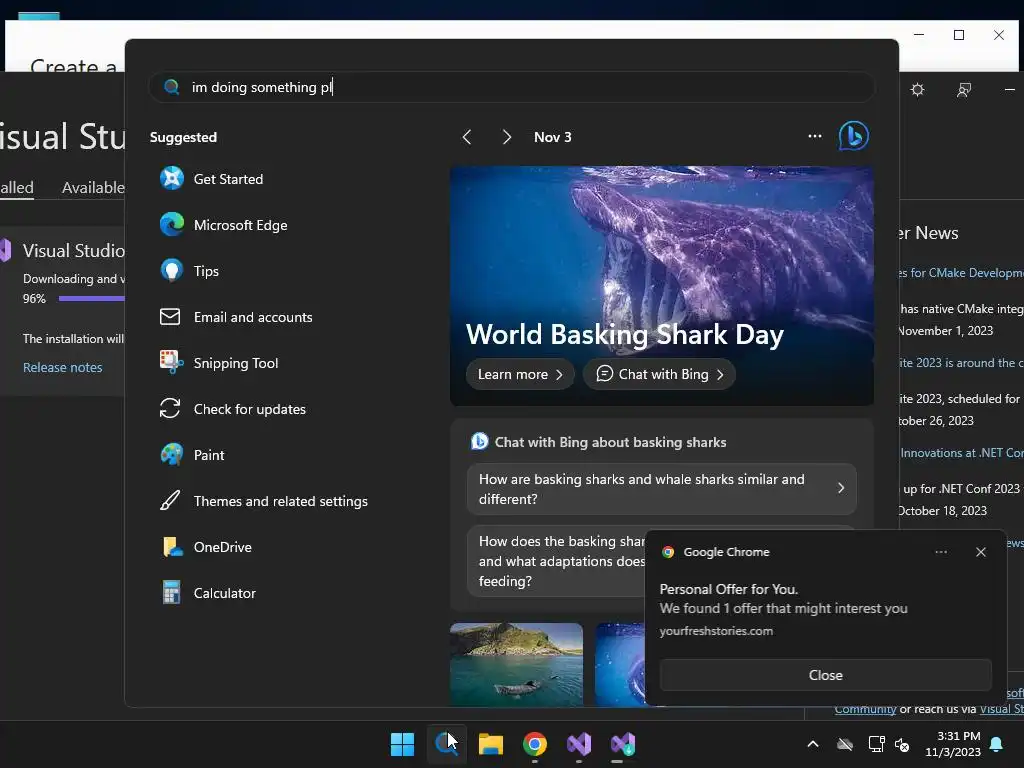Viewport: 1024px width, 768px height.
Task: Click Chat with Bing button on shark banner
Action: (660, 374)
